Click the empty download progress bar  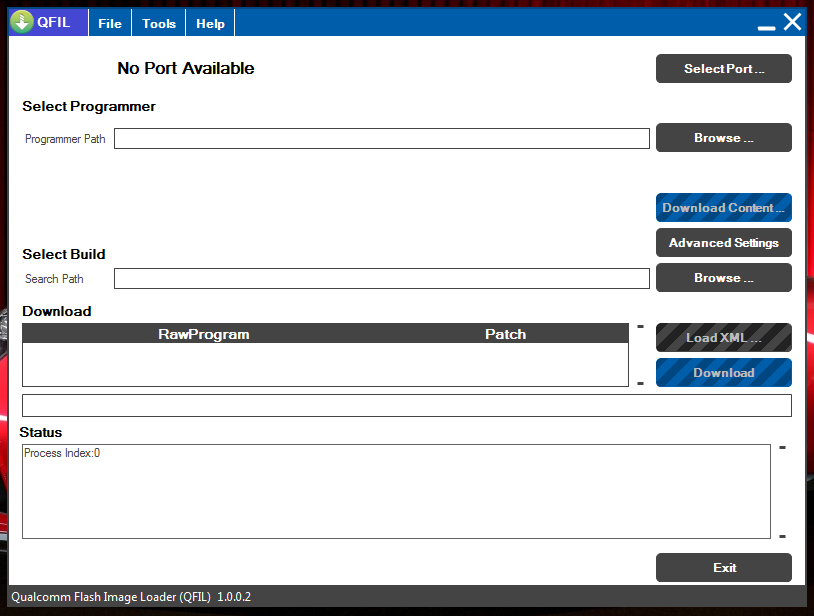tap(406, 405)
